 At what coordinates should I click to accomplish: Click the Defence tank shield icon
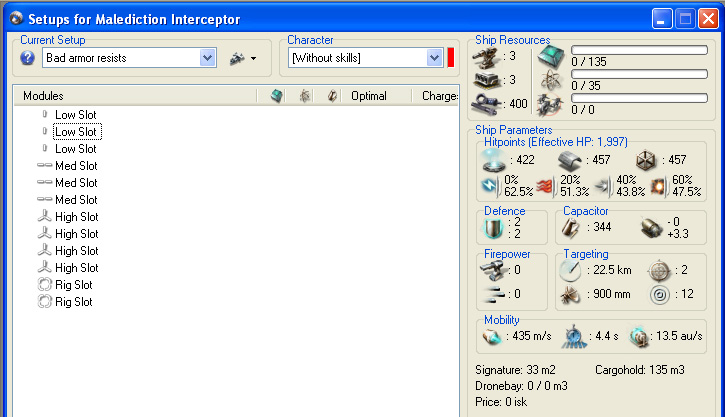pyautogui.click(x=493, y=228)
